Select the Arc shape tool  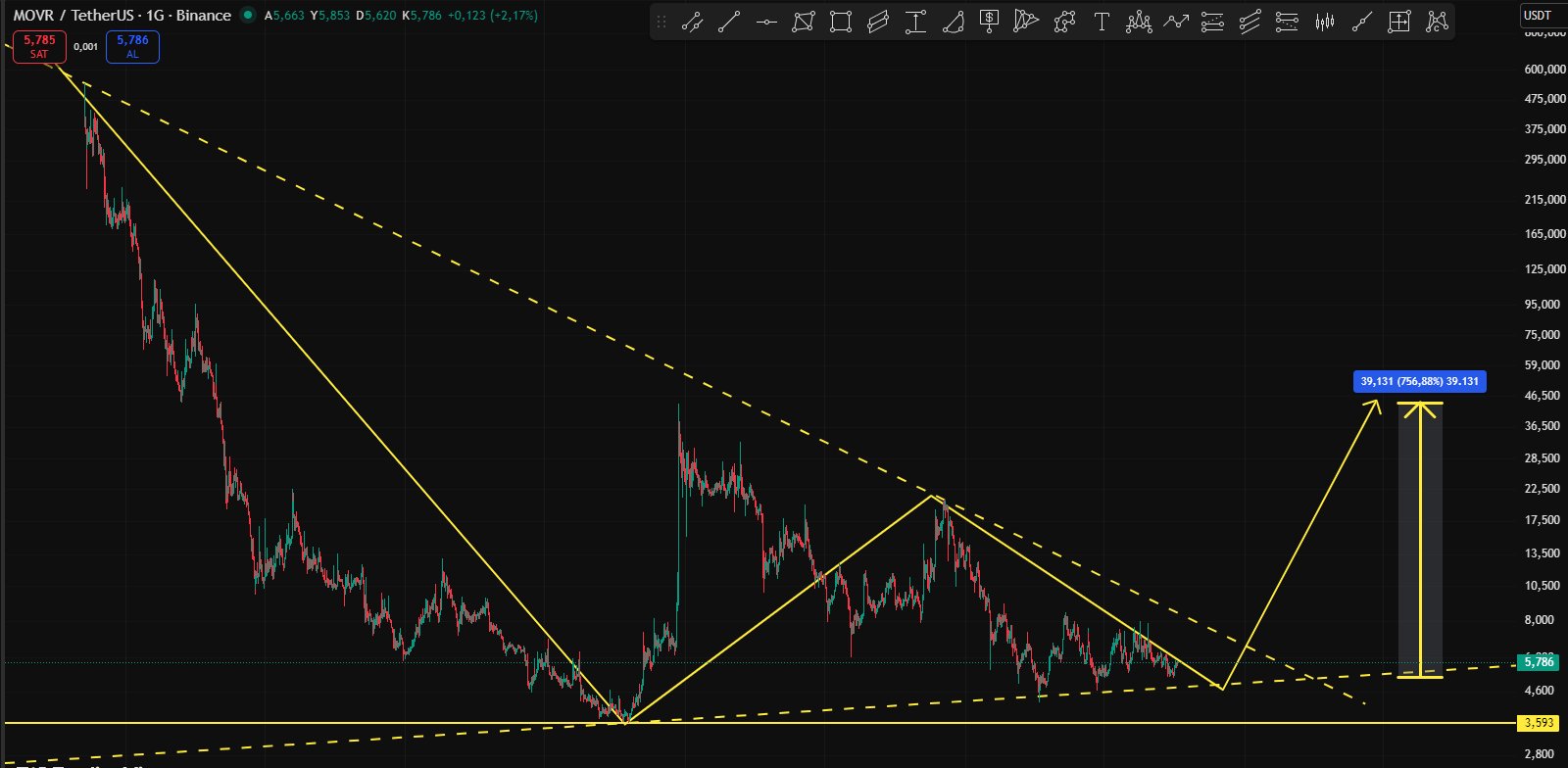pyautogui.click(x=953, y=22)
